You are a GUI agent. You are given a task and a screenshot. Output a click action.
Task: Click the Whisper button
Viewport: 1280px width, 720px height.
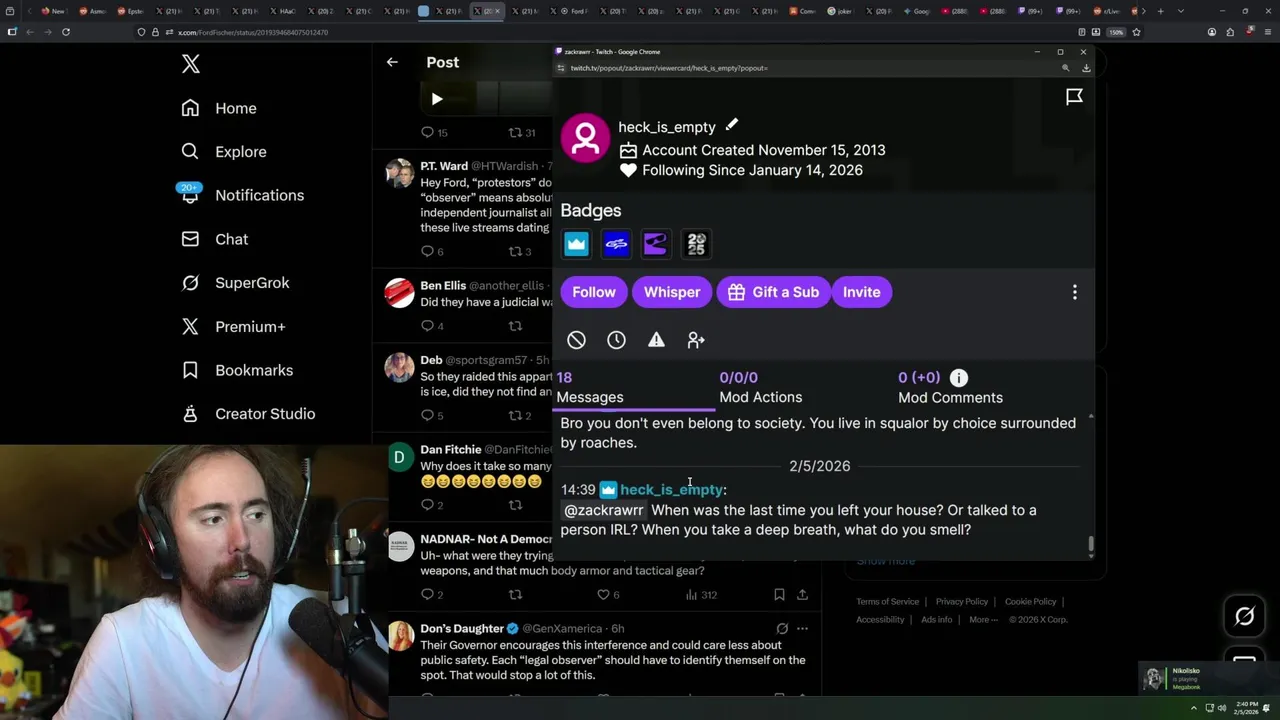672,292
